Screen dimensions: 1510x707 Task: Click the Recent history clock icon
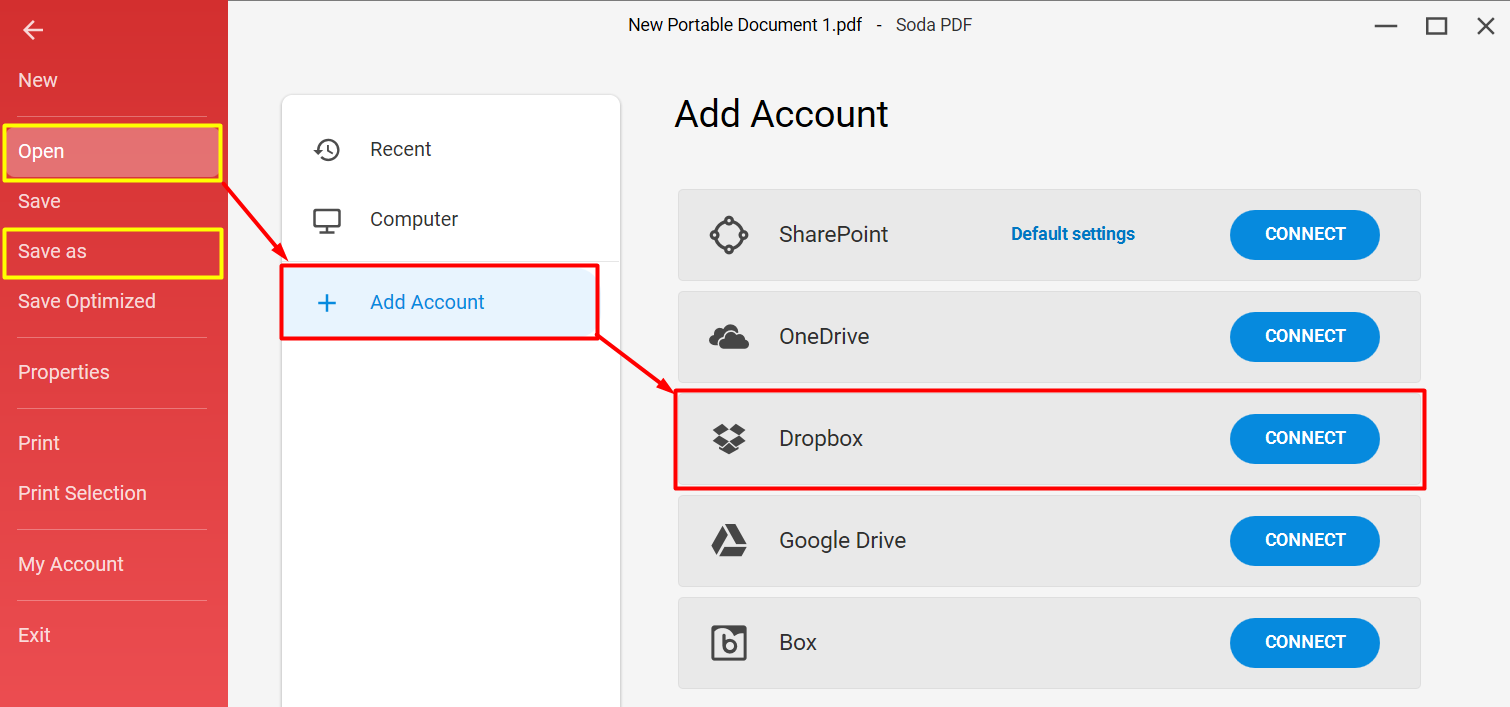point(327,150)
